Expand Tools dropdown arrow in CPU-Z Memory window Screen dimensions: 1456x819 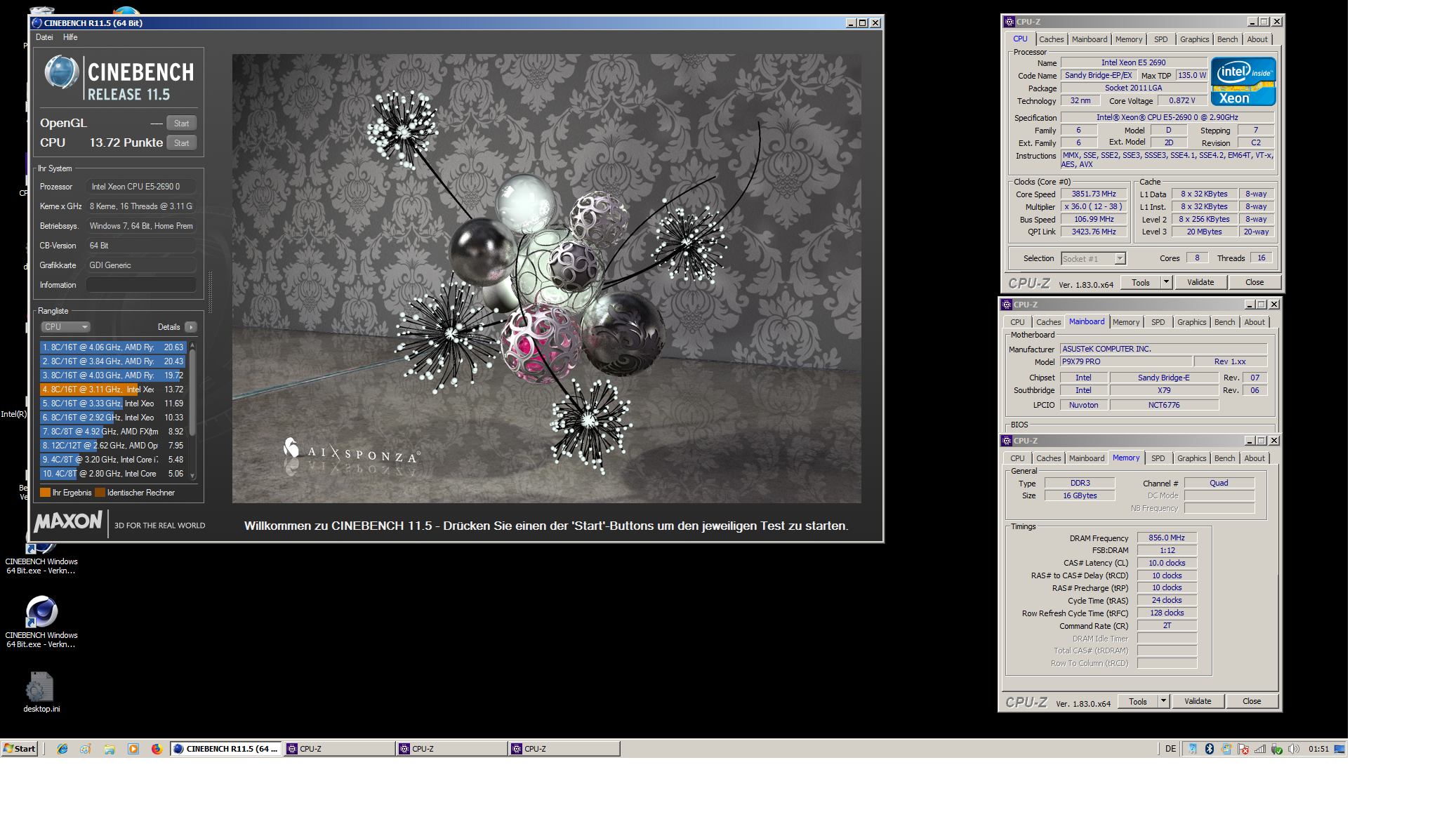[1163, 701]
